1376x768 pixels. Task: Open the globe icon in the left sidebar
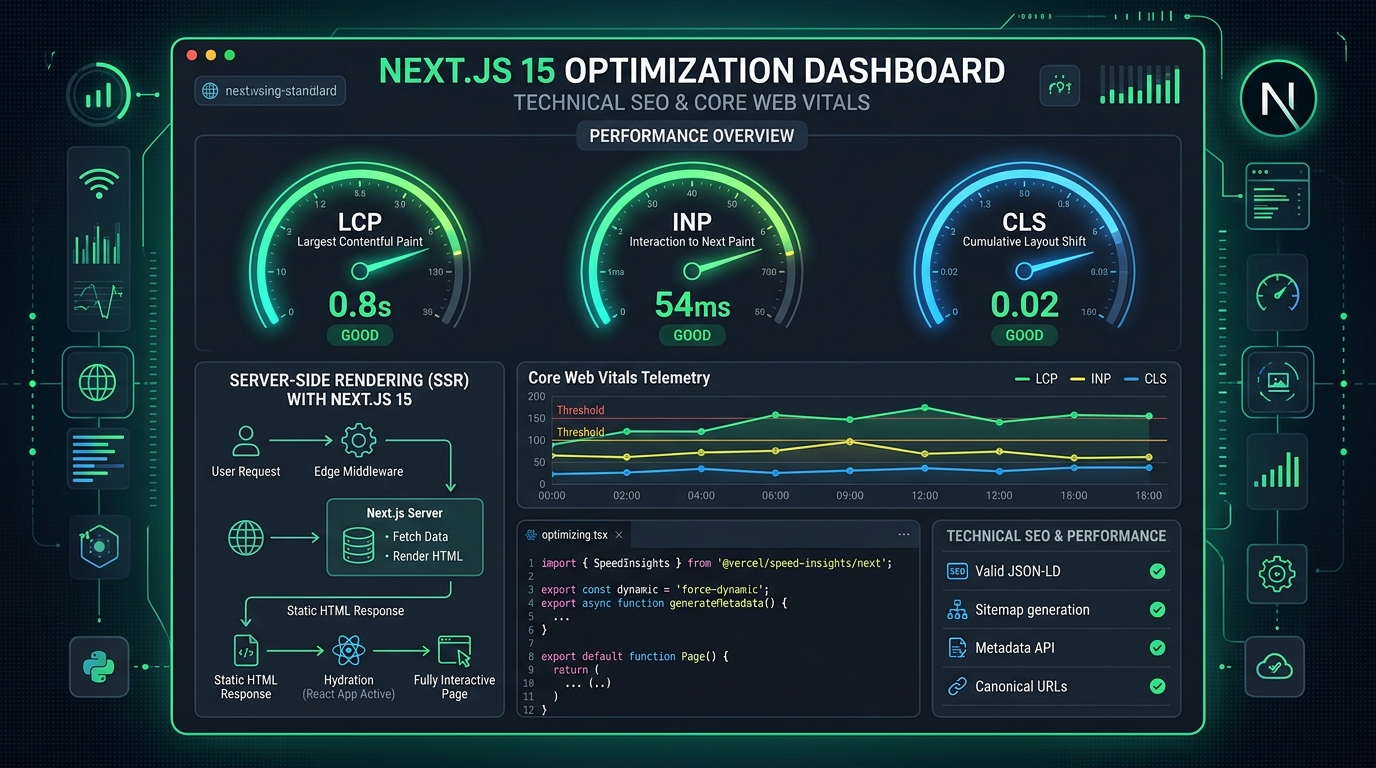coord(97,381)
